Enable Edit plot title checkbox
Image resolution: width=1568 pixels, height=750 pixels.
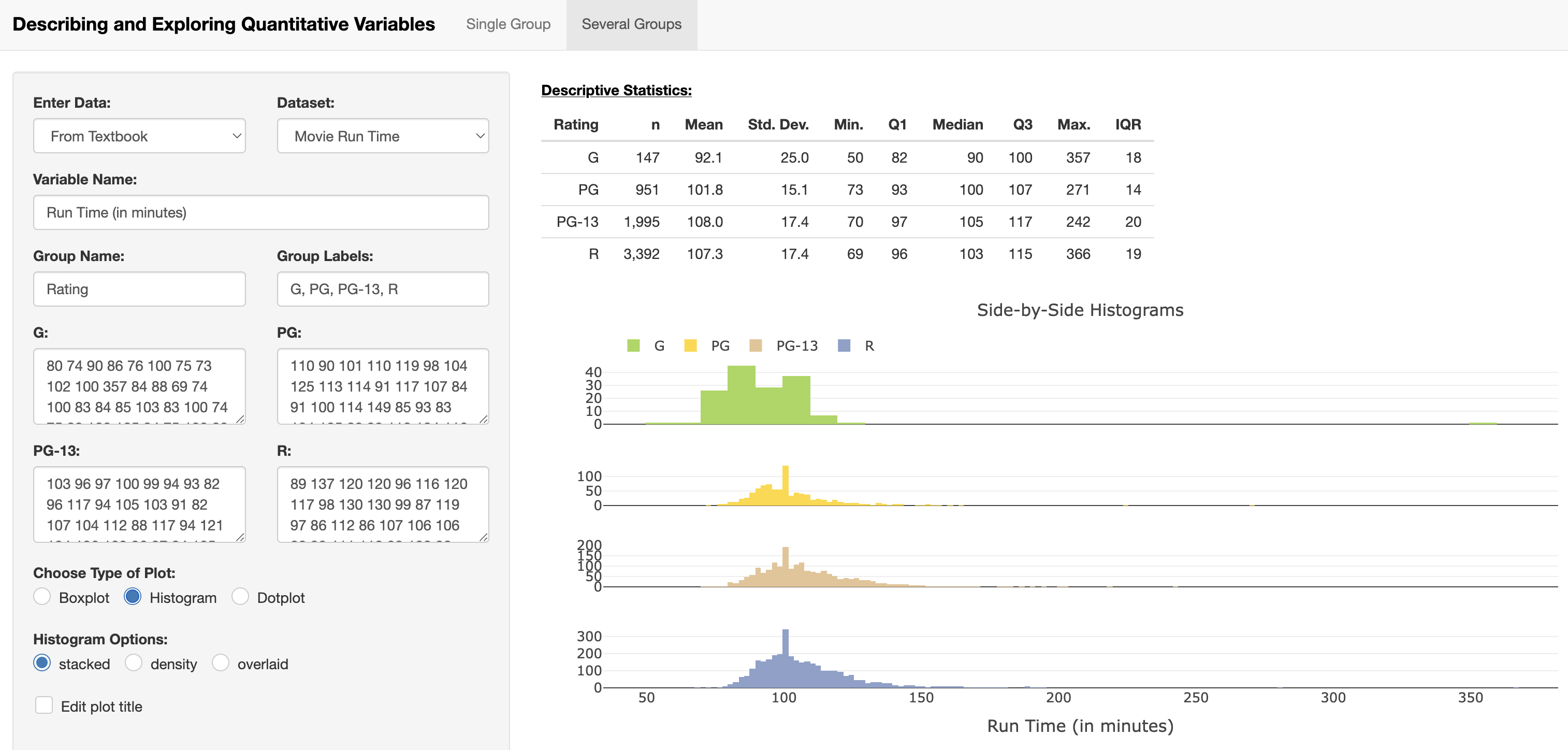pos(44,705)
